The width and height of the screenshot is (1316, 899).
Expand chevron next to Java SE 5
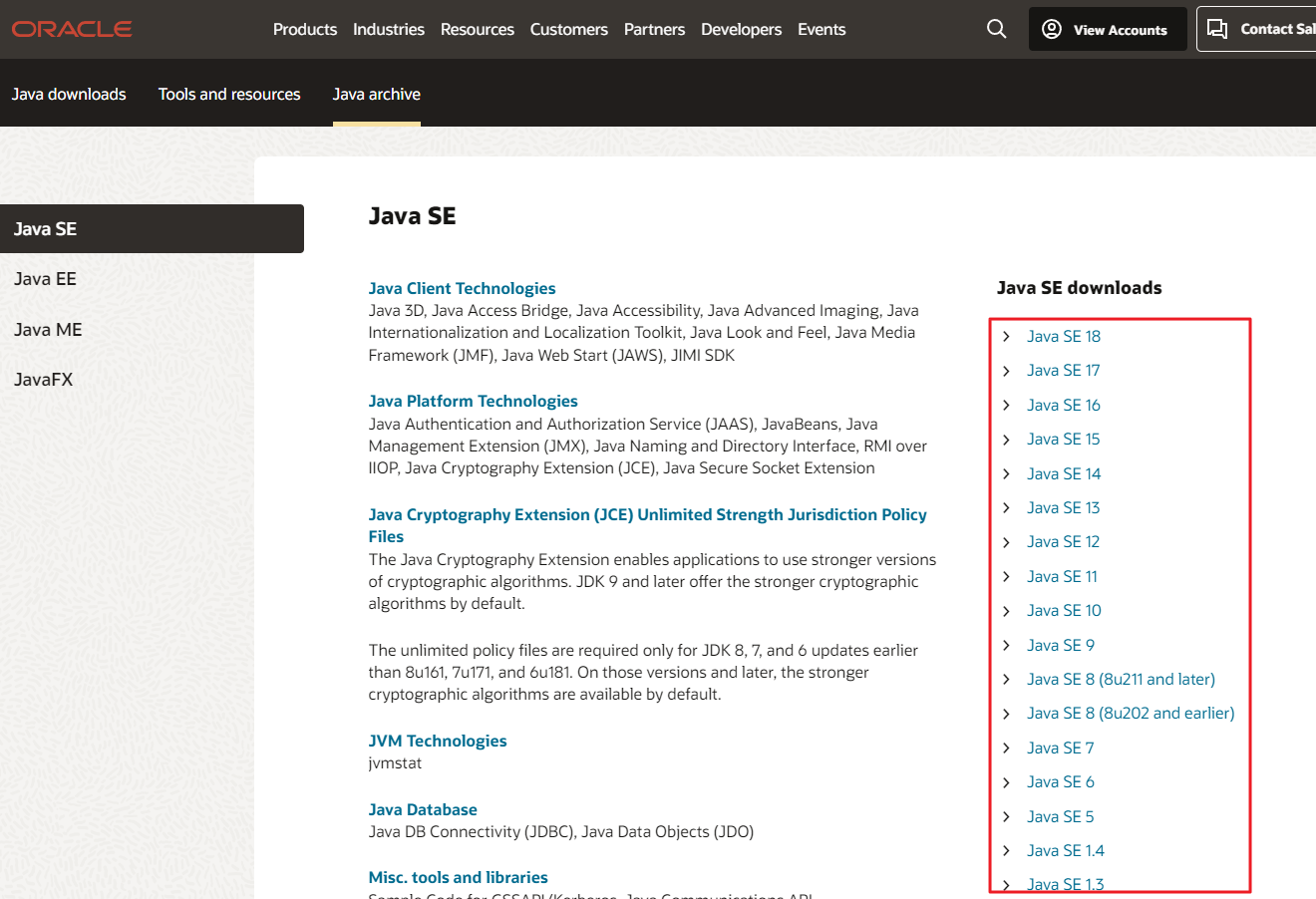click(x=1006, y=816)
